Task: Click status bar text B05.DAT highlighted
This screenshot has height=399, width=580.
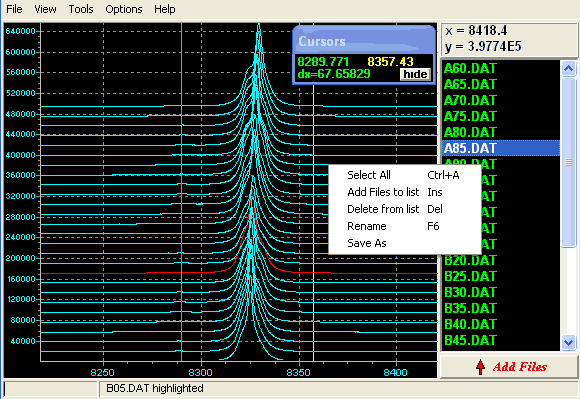Action: (x=155, y=388)
